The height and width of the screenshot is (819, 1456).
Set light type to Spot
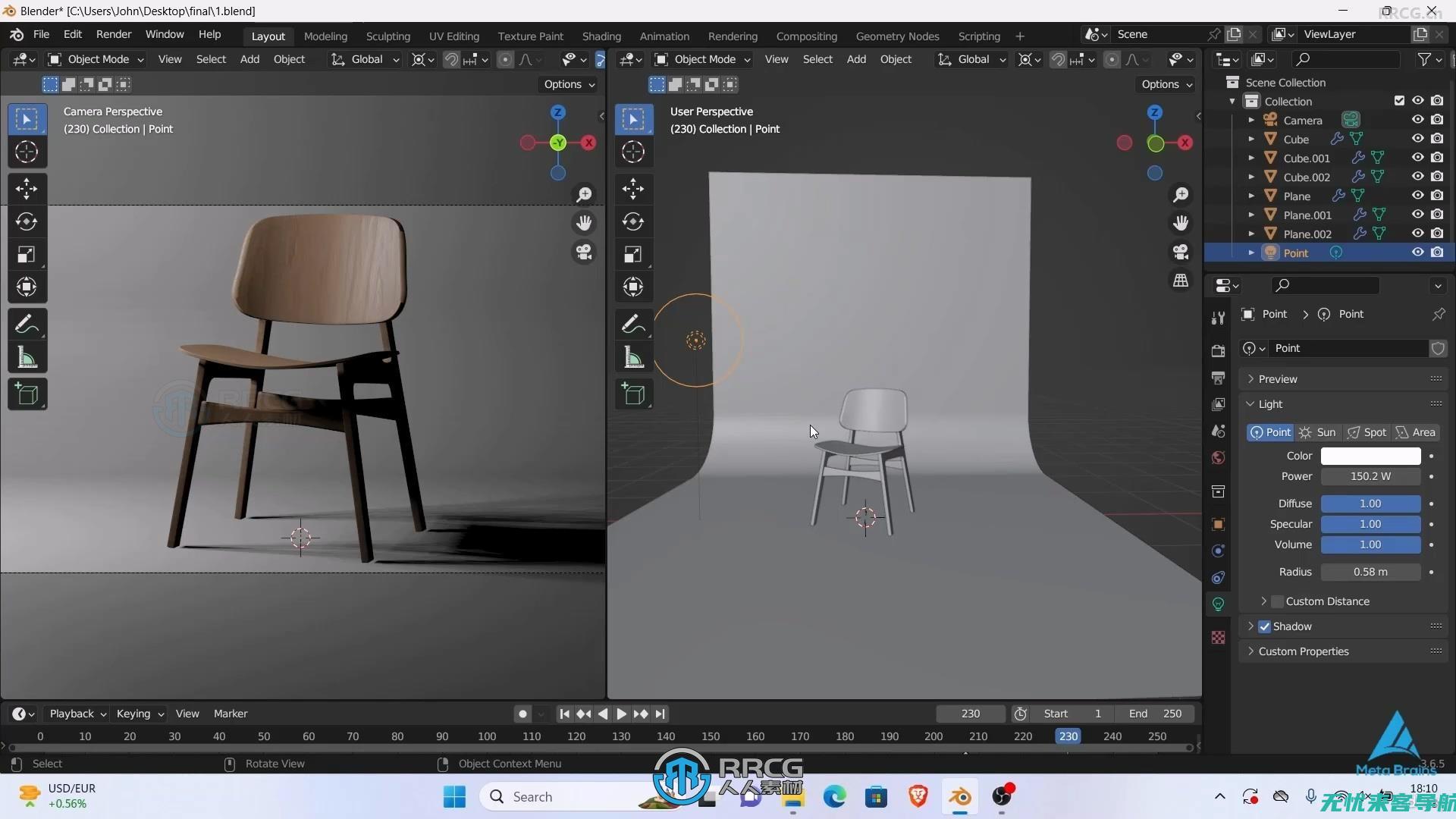(1367, 432)
